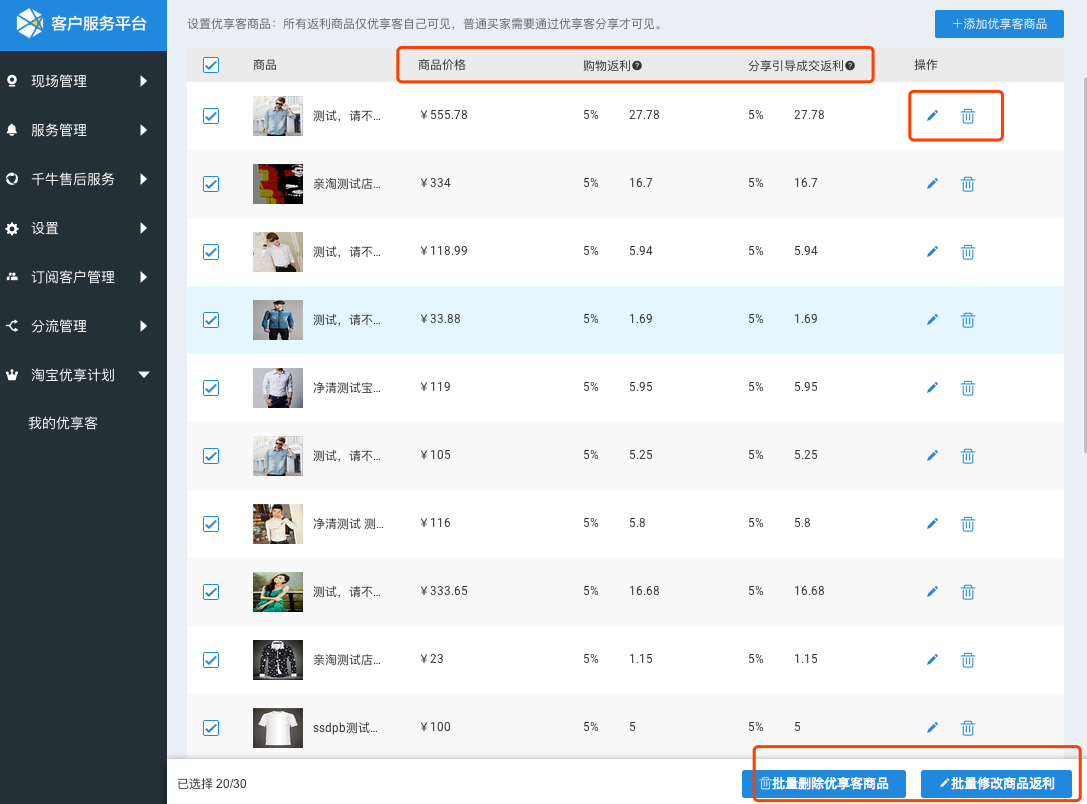
Task: Click the 添加优享客商品 button
Action: [x=998, y=24]
